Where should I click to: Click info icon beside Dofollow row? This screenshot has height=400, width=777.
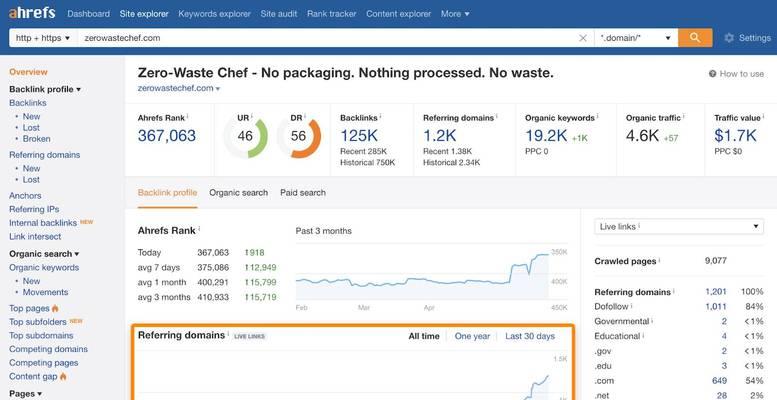[632, 306]
